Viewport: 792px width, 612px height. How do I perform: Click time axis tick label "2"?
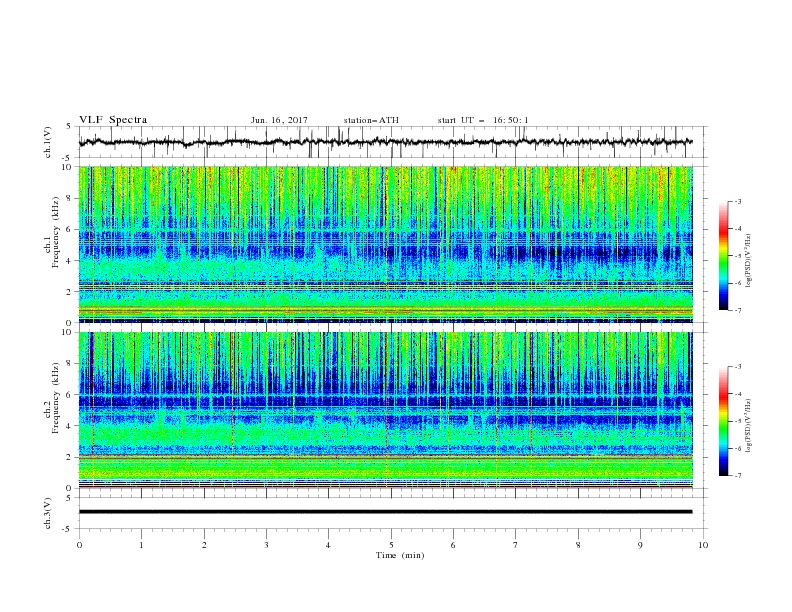click(x=204, y=545)
